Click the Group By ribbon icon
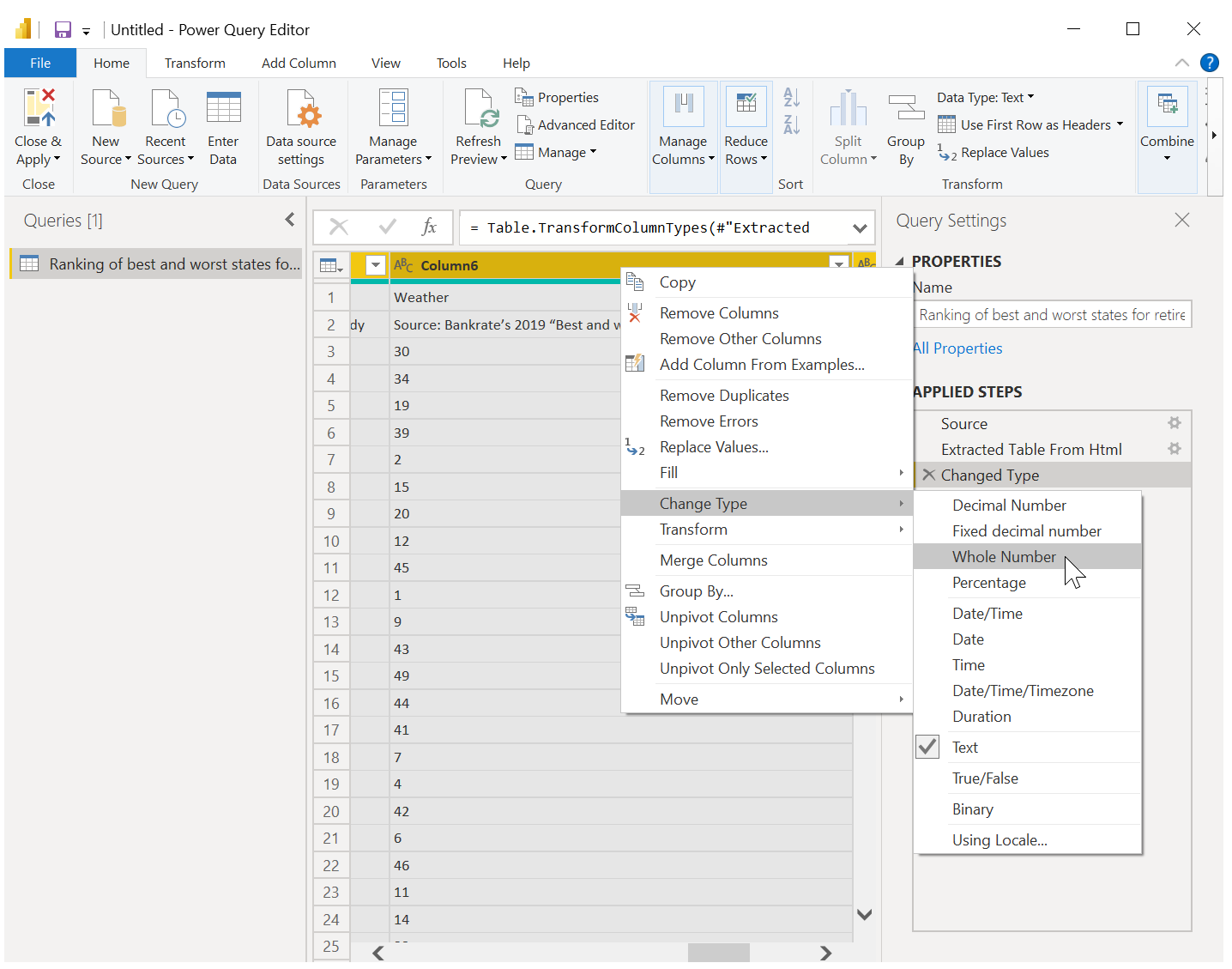Image resolution: width=1232 pixels, height=969 pixels. tap(906, 108)
